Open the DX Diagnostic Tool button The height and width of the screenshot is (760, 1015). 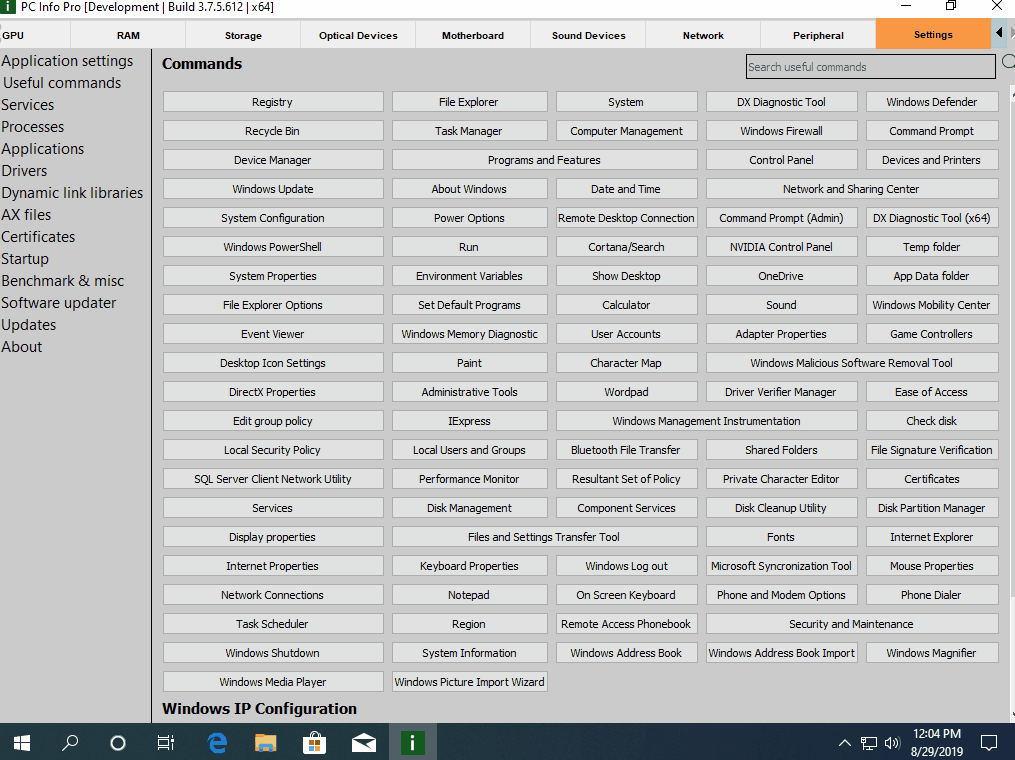[781, 102]
